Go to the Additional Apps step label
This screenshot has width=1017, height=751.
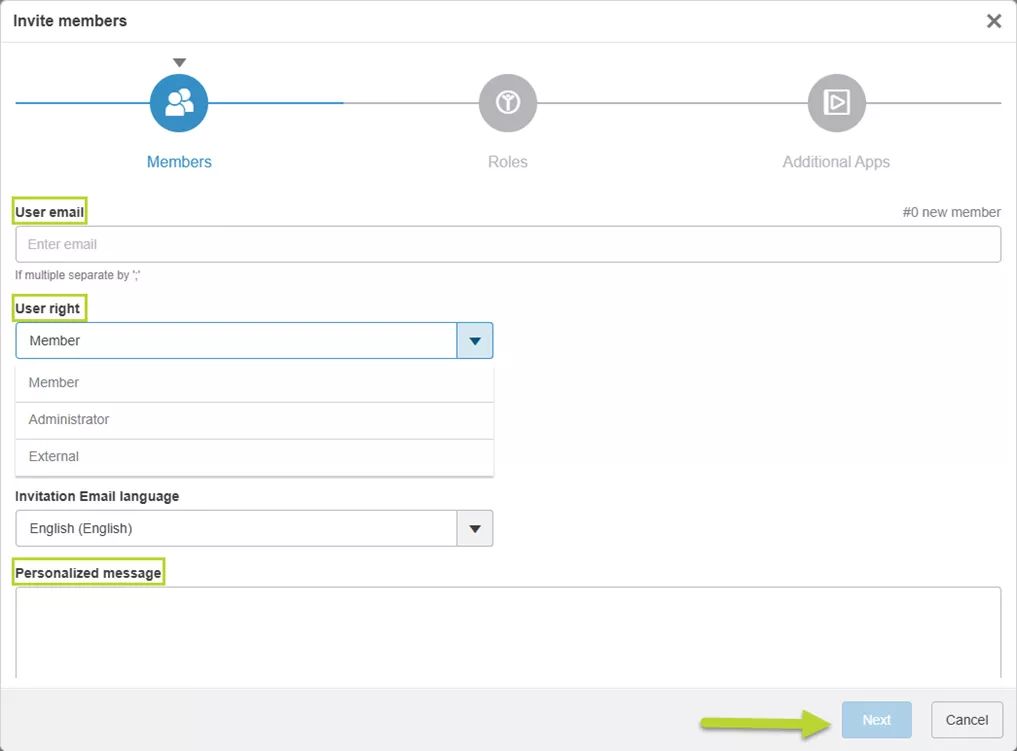click(x=836, y=162)
